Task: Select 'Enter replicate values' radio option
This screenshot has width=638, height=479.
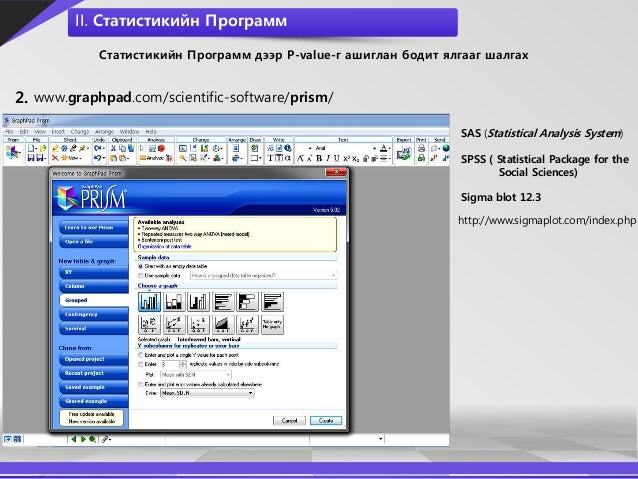Action: [x=141, y=364]
